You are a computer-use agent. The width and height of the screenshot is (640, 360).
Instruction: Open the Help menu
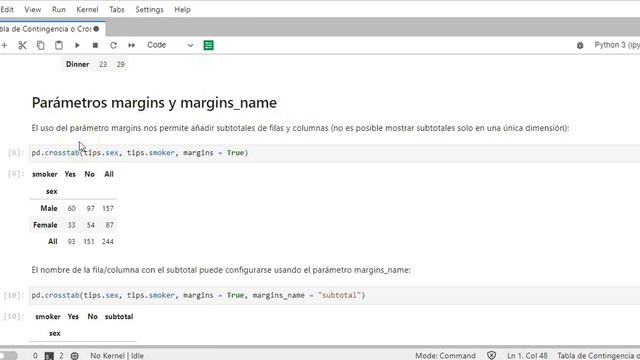(x=182, y=9)
